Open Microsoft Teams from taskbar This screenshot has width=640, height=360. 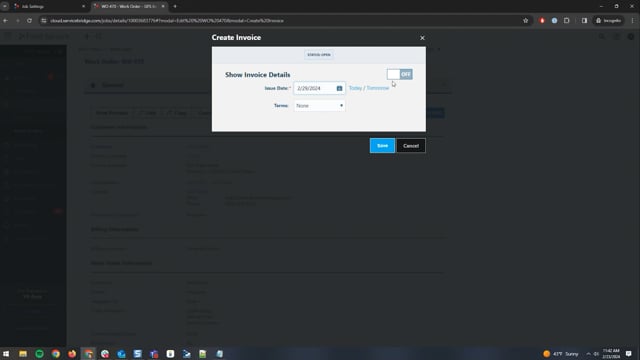click(154, 354)
